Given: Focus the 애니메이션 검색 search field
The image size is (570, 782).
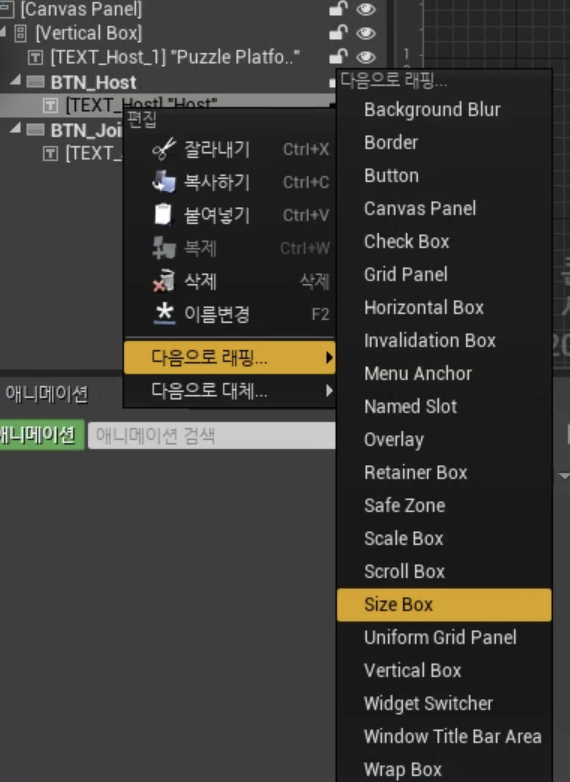Looking at the screenshot, I should [x=211, y=435].
